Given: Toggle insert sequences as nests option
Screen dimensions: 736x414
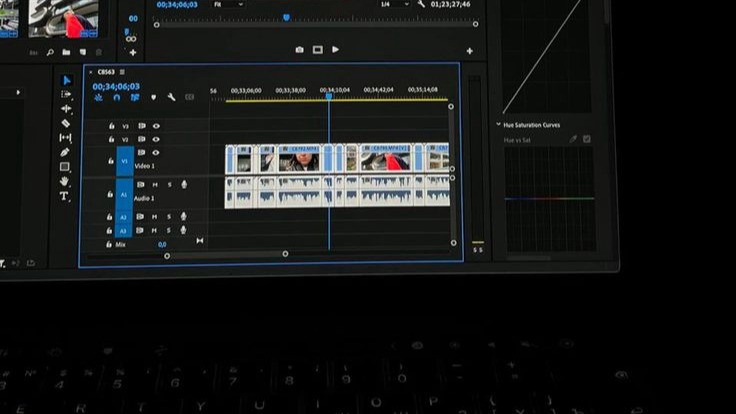Looking at the screenshot, I should (x=98, y=98).
